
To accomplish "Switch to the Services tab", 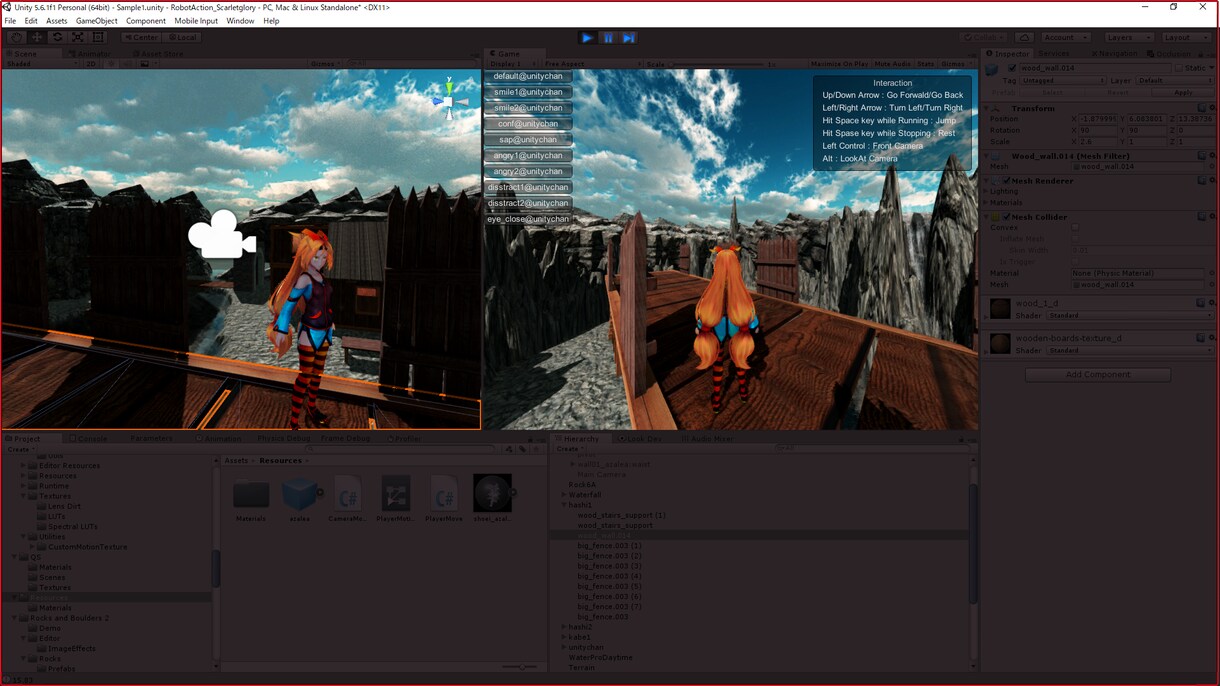I will pos(1053,54).
